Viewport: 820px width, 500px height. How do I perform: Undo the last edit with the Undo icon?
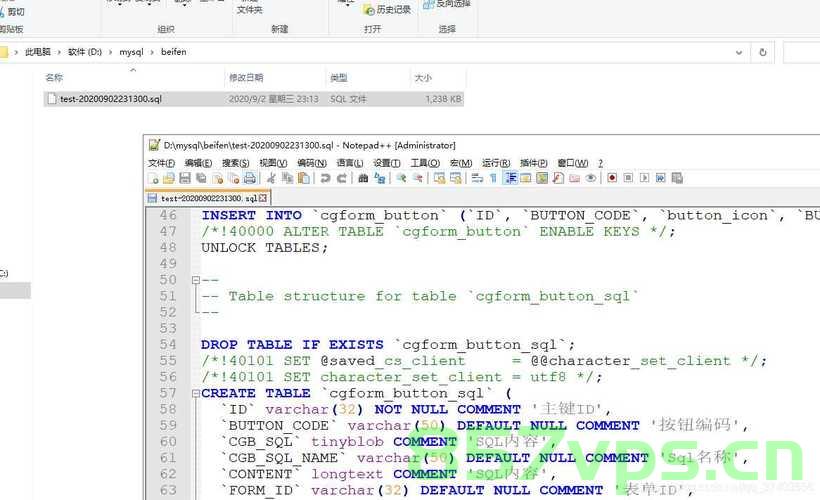[x=325, y=178]
